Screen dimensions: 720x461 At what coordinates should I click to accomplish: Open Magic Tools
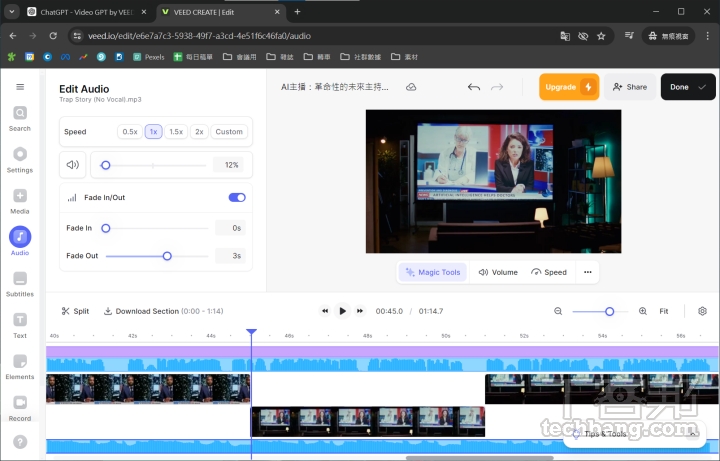click(433, 272)
